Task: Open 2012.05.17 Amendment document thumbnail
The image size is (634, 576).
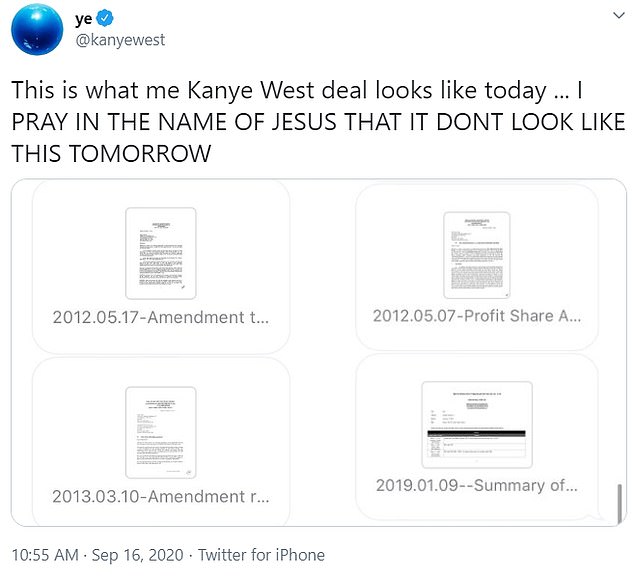Action: (x=161, y=253)
